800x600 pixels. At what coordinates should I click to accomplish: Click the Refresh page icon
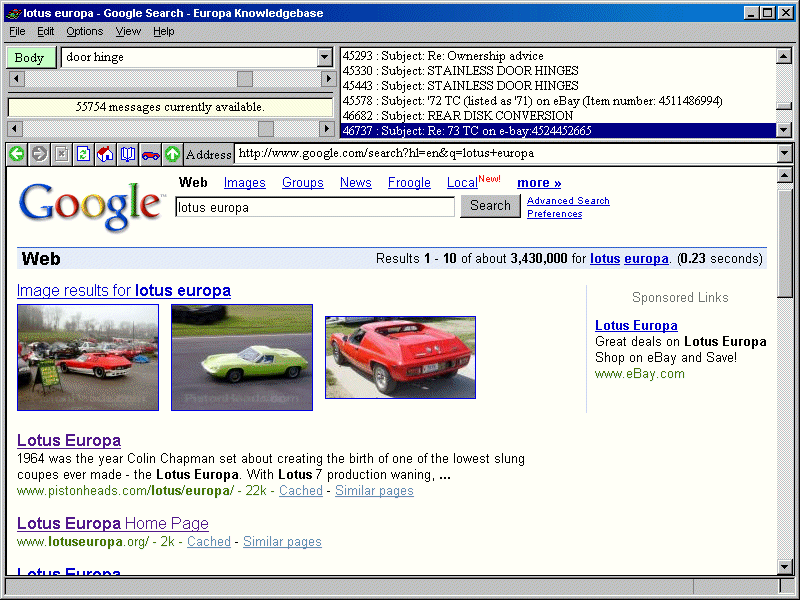(83, 154)
